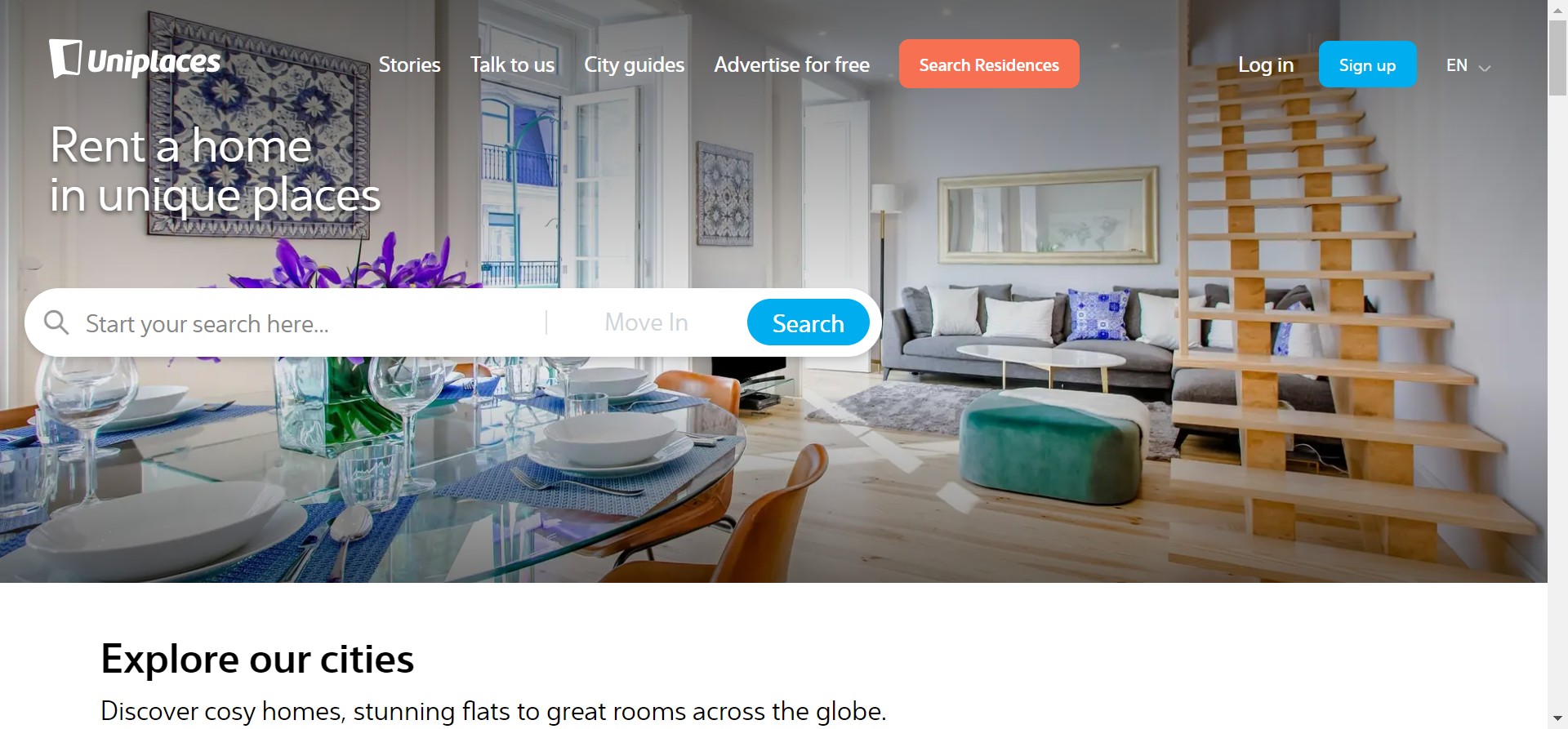Go to City guides
The image size is (1568, 729).
click(634, 64)
